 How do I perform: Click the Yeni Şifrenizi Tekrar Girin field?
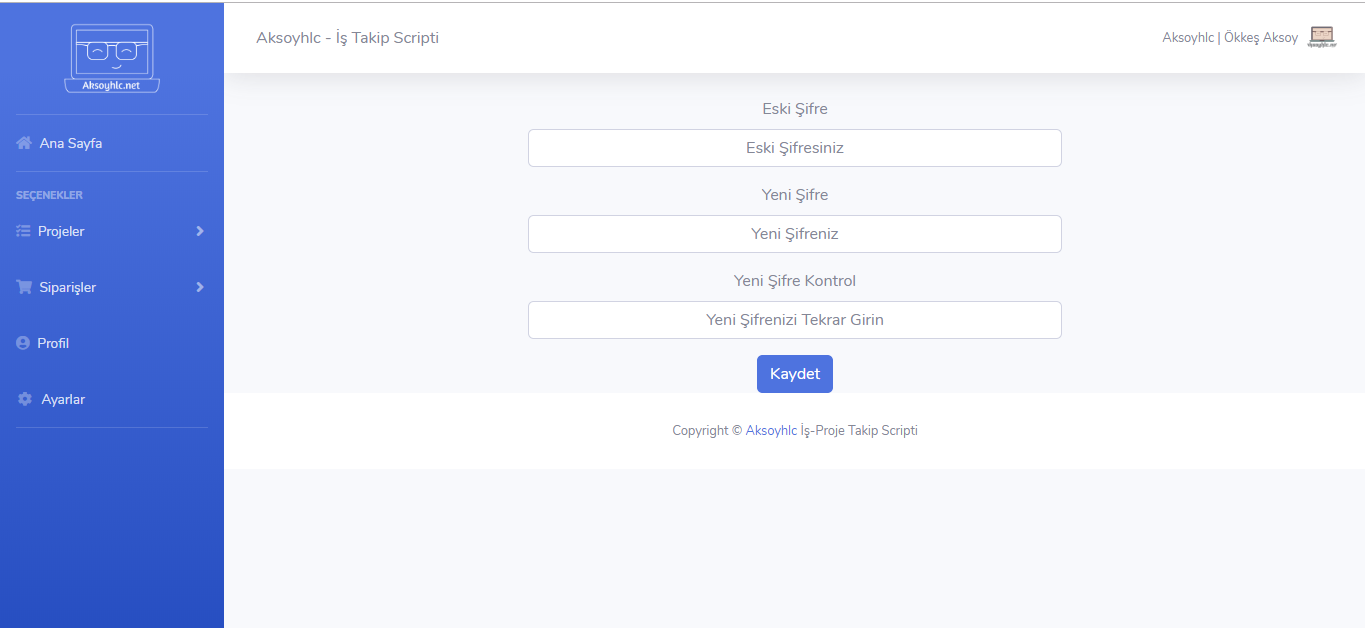[x=795, y=320]
